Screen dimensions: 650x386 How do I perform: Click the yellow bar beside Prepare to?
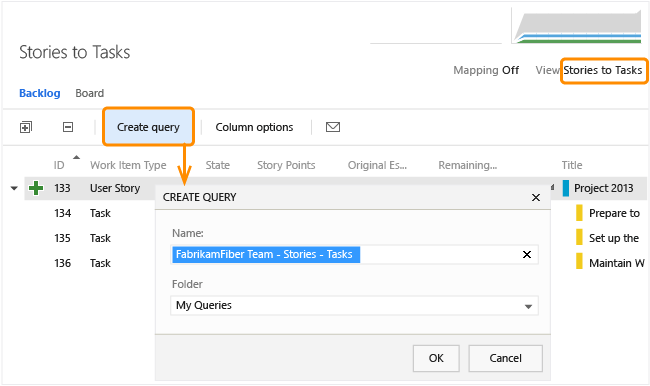(579, 213)
